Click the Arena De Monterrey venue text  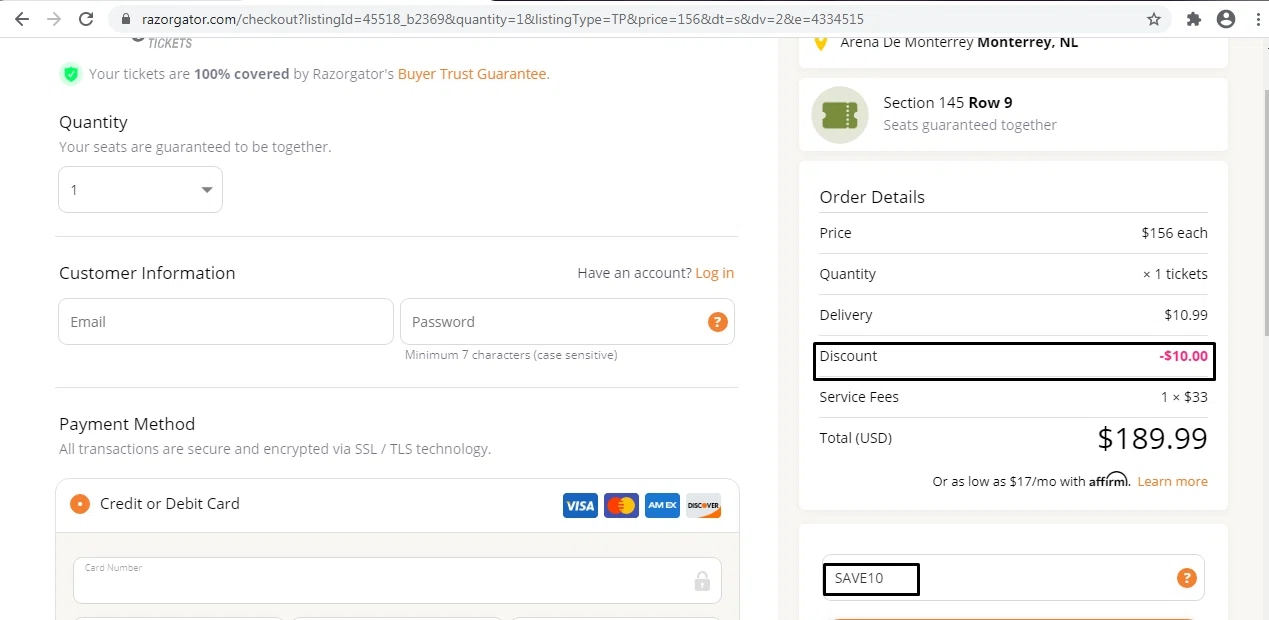coord(959,42)
